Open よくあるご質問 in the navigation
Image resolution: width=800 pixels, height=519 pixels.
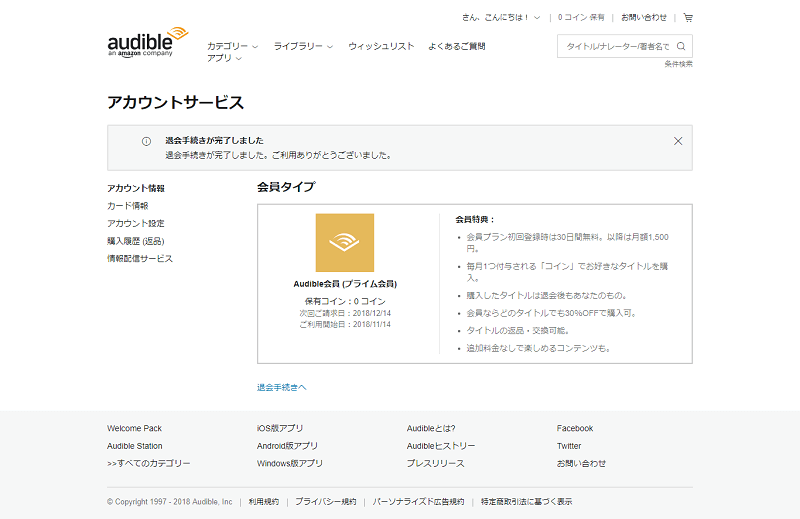[457, 46]
